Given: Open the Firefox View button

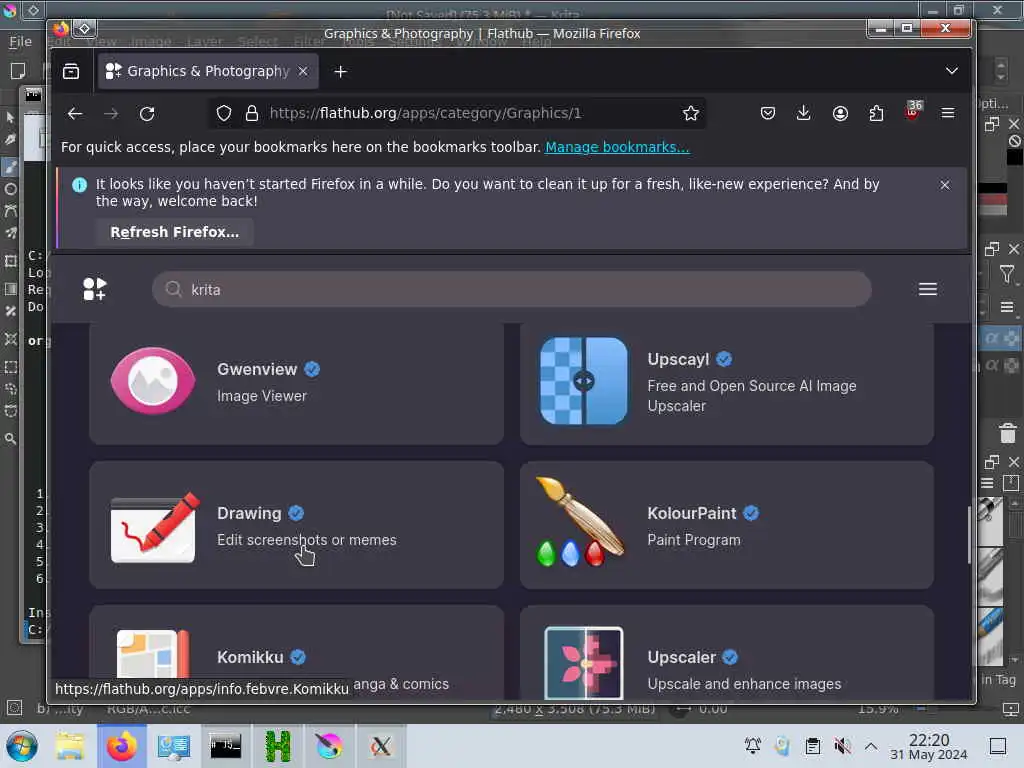Looking at the screenshot, I should 71,71.
